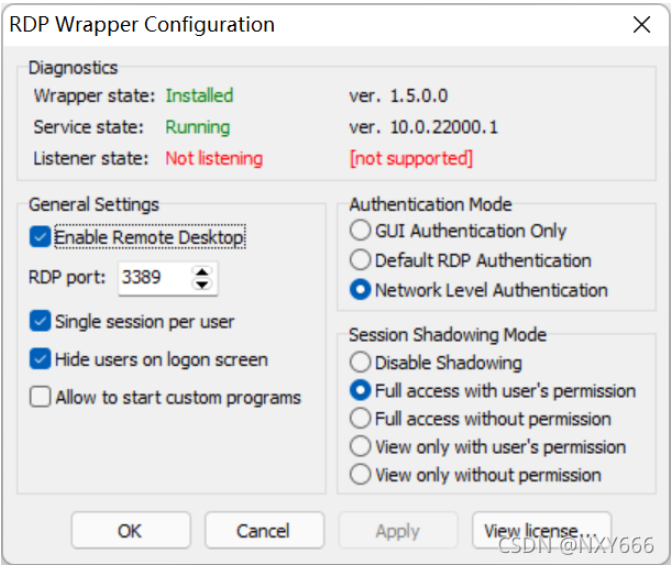672x570 pixels.
Task: Click the Apply button
Action: click(397, 531)
